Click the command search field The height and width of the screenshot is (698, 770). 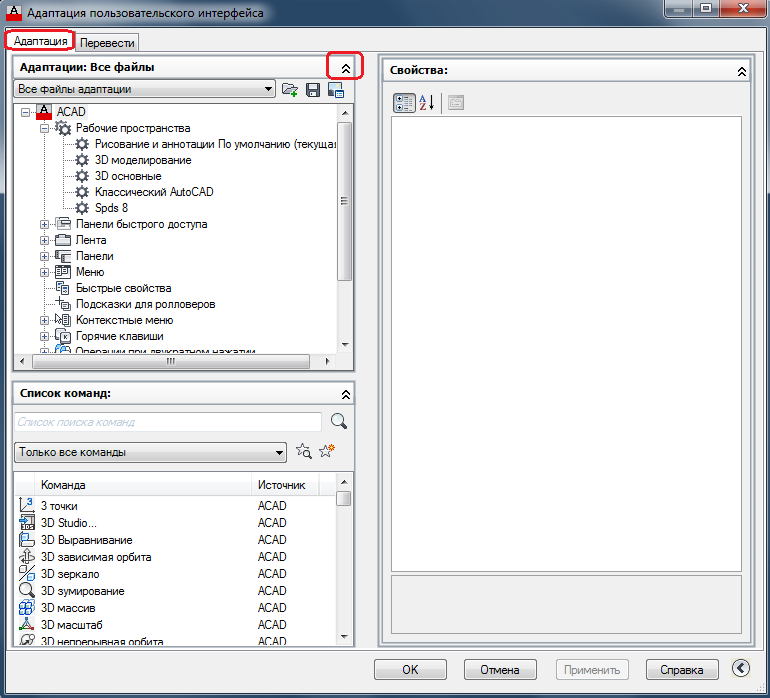[x=168, y=422]
